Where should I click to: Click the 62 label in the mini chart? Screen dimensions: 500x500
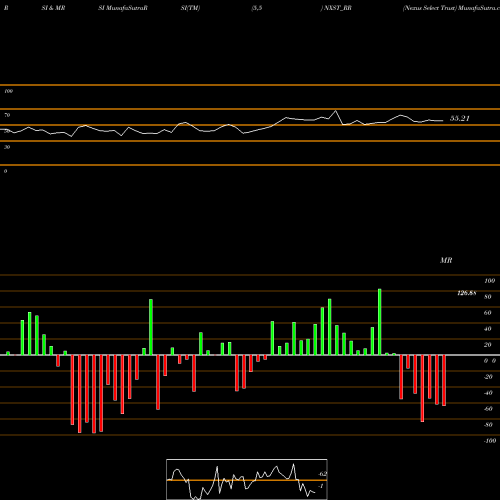pyautogui.click(x=323, y=474)
